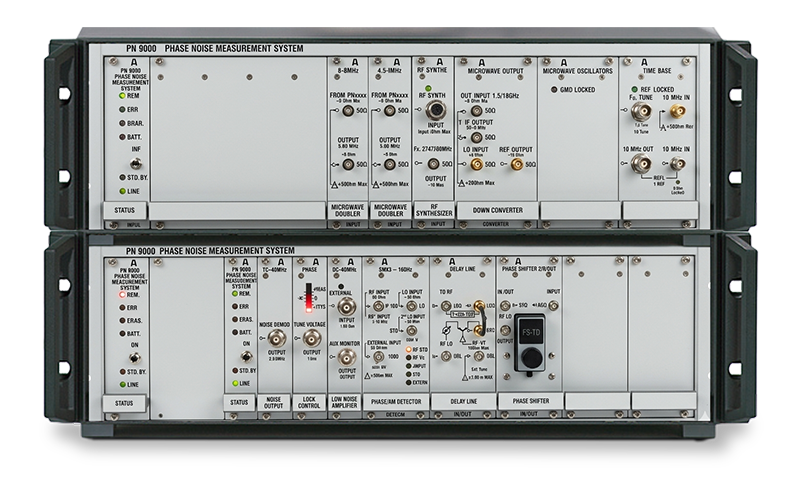Tap the NOISE OUTPUT module label
This screenshot has width=800, height=487.
pyautogui.click(x=273, y=402)
